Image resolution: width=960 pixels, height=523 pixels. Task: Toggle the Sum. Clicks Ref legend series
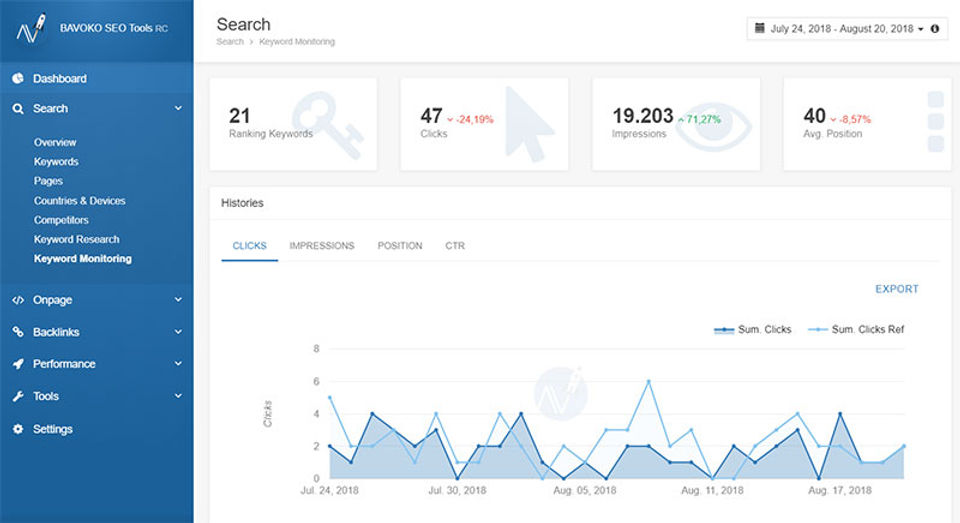tap(856, 329)
